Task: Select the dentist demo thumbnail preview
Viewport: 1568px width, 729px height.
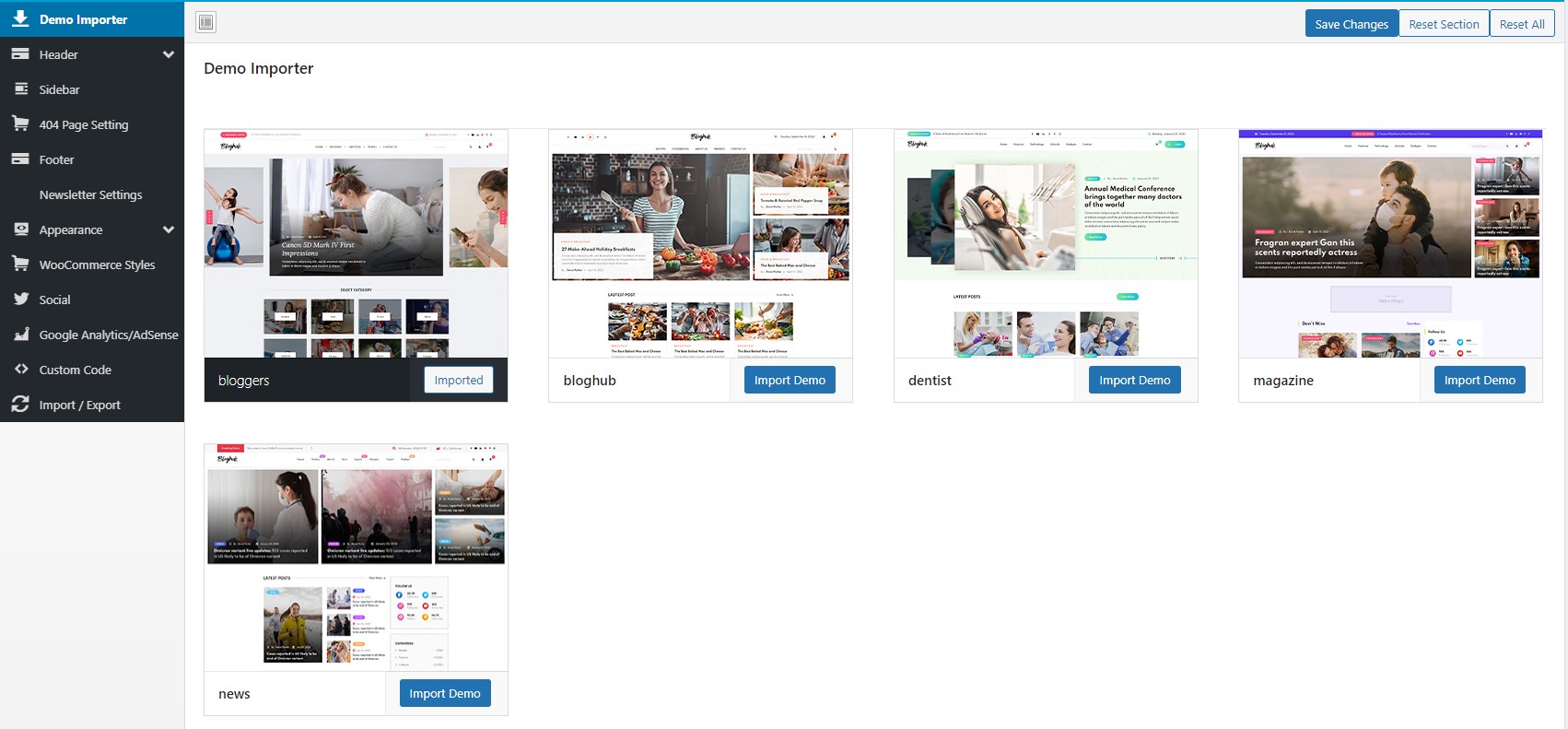Action: coord(1046,243)
